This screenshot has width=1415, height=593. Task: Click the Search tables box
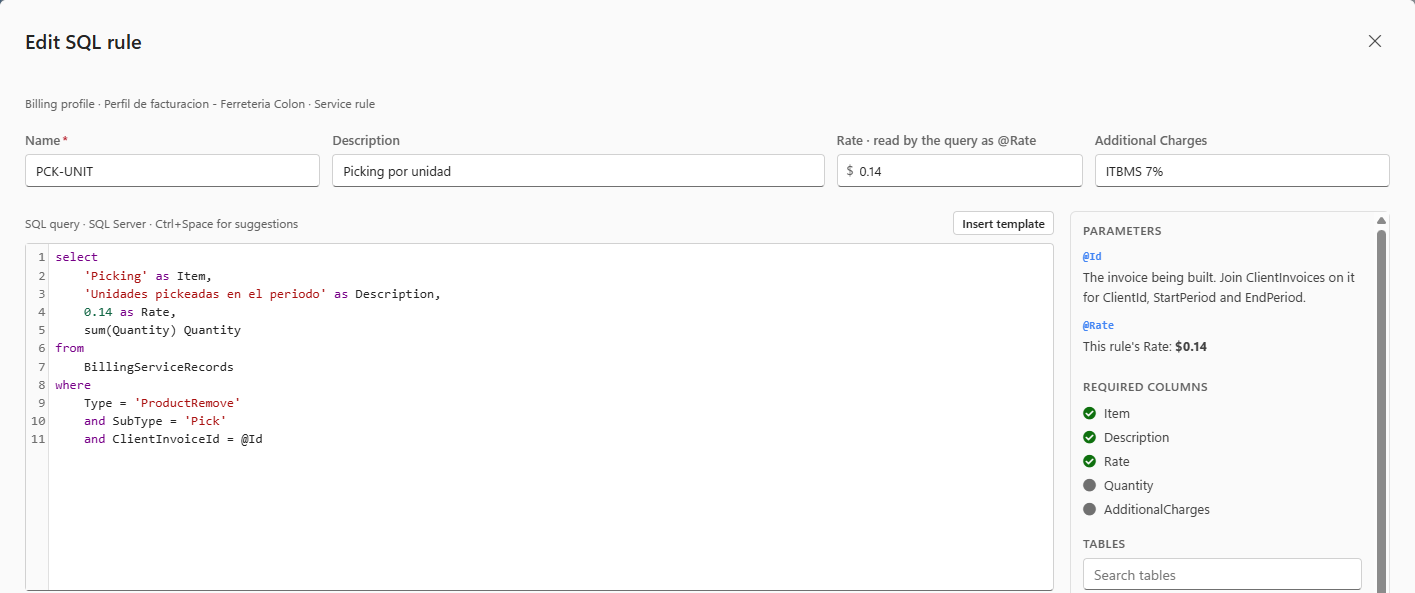click(x=1222, y=575)
